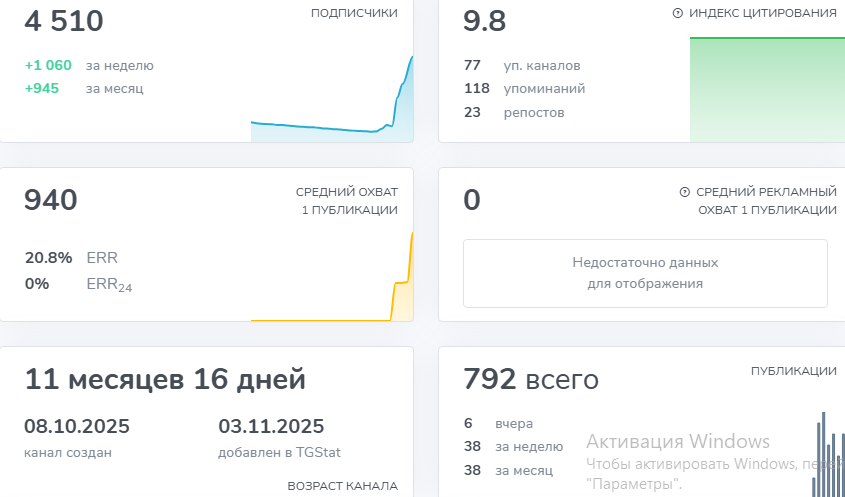Open СРЕДНИЙ РЕКЛАМНЫЙ ОХВАТ title
845x497 pixels.
tap(766, 201)
